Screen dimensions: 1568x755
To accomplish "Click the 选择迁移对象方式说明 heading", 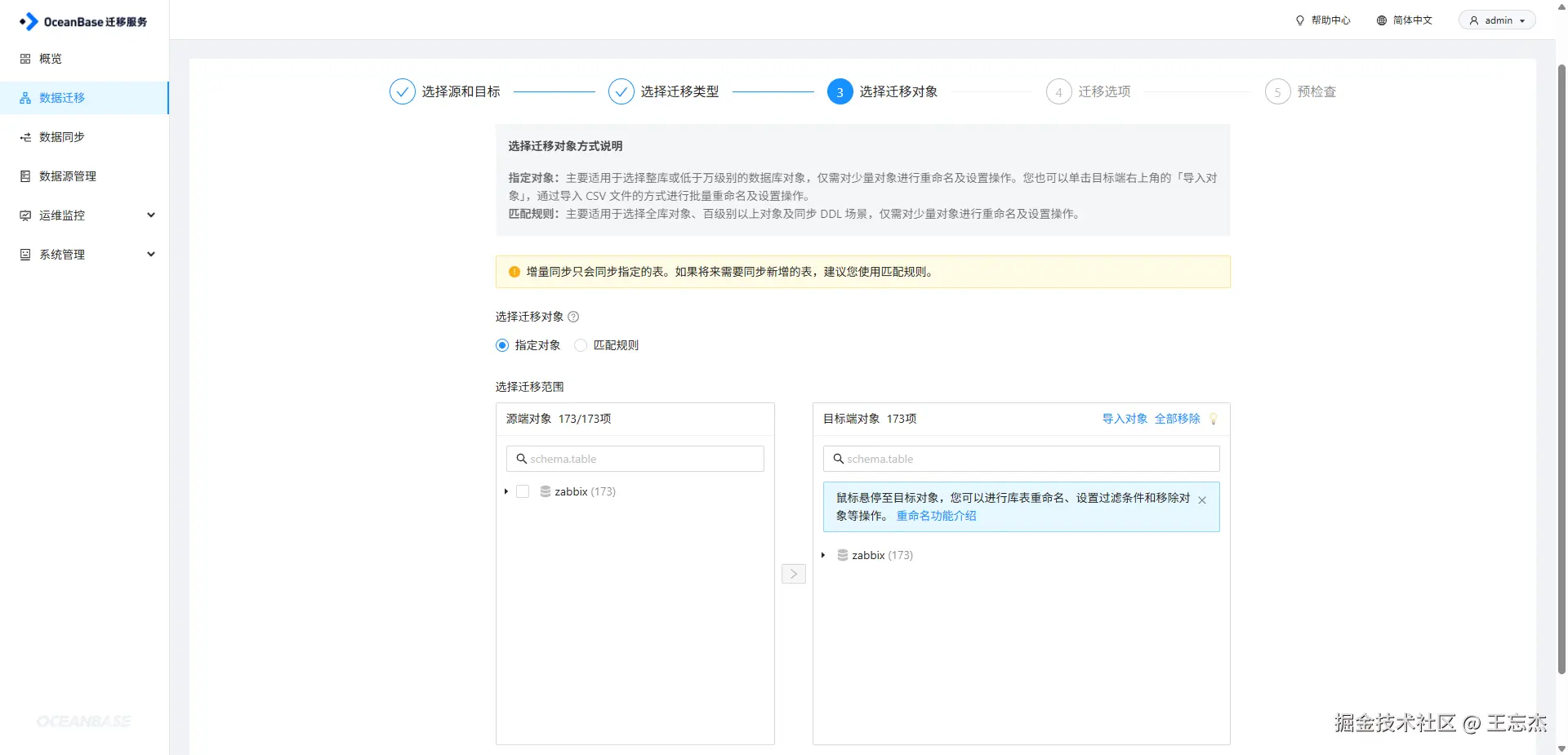I will pos(565,146).
